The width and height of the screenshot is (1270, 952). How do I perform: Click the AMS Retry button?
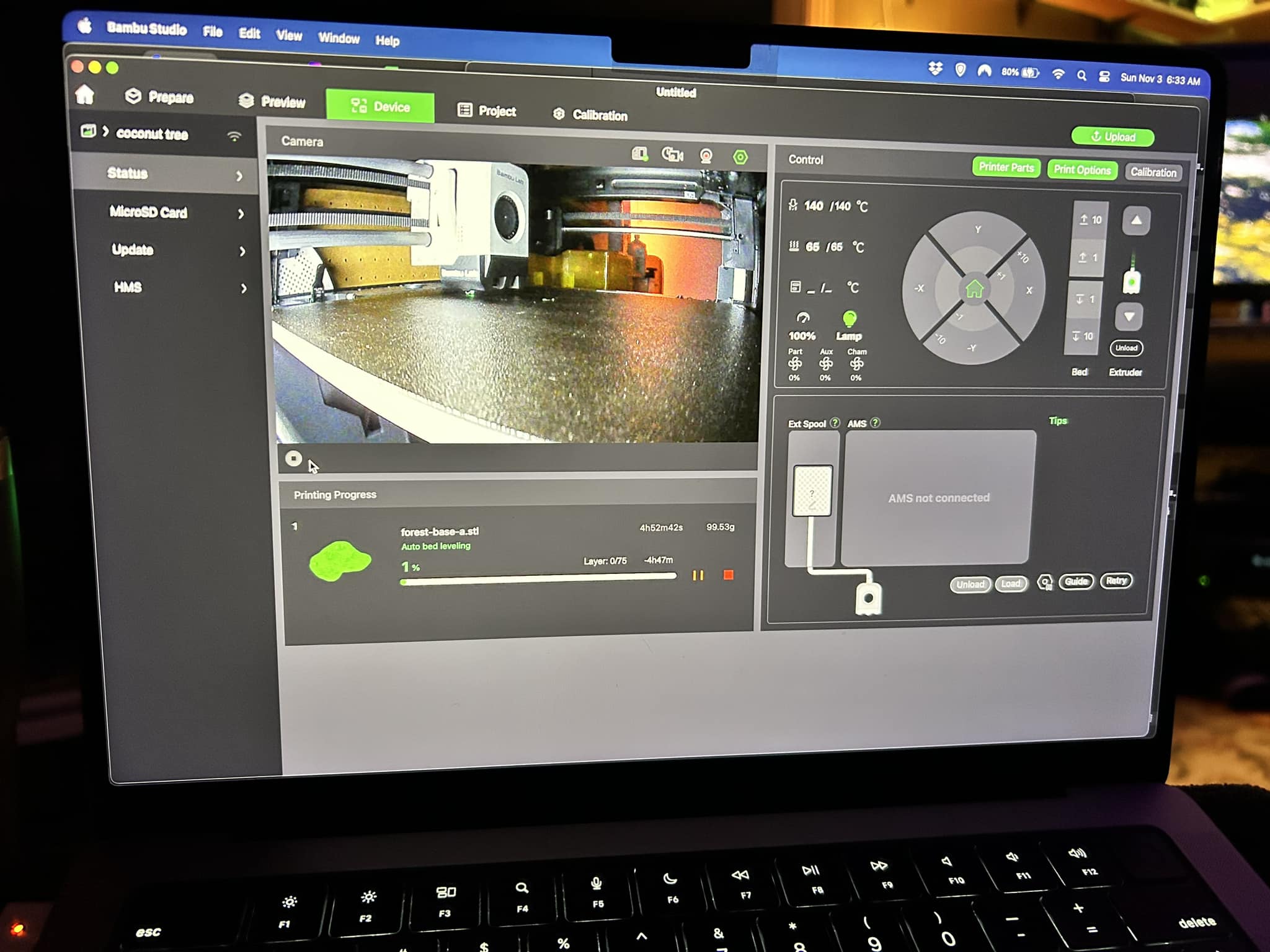tap(1116, 581)
